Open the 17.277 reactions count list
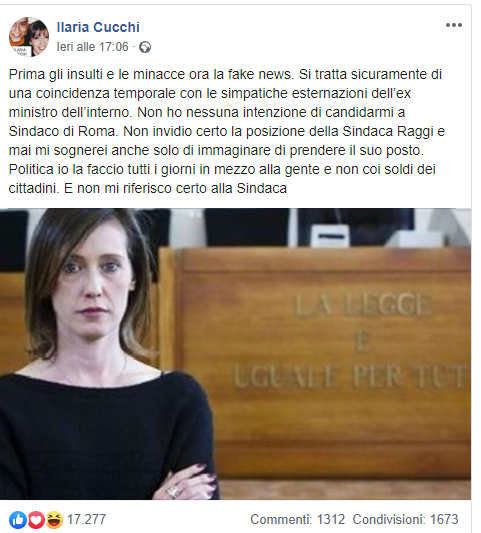The image size is (481, 533). [86, 519]
